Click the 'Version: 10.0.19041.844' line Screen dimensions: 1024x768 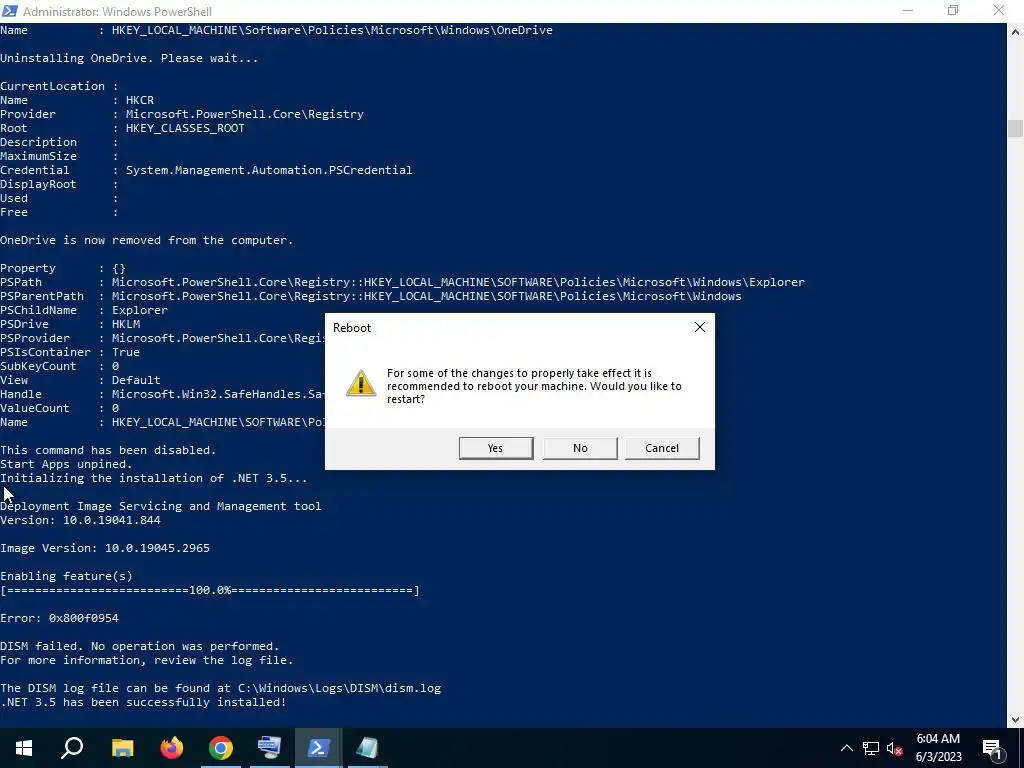[80, 520]
